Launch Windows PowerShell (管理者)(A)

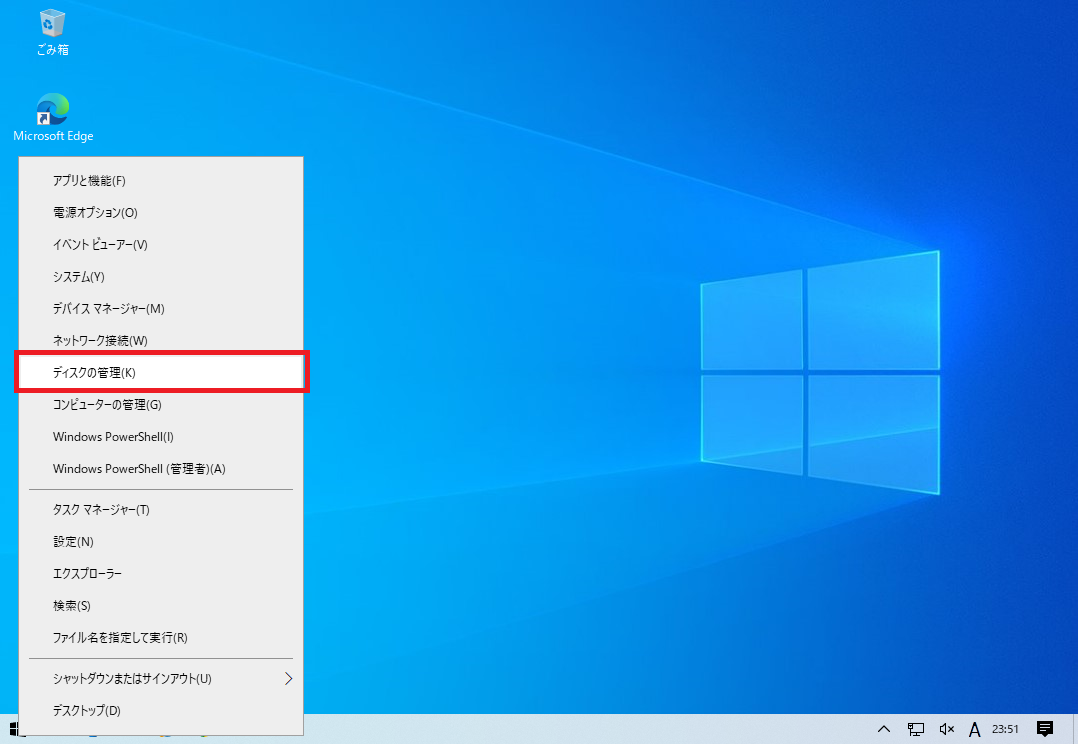tap(161, 469)
